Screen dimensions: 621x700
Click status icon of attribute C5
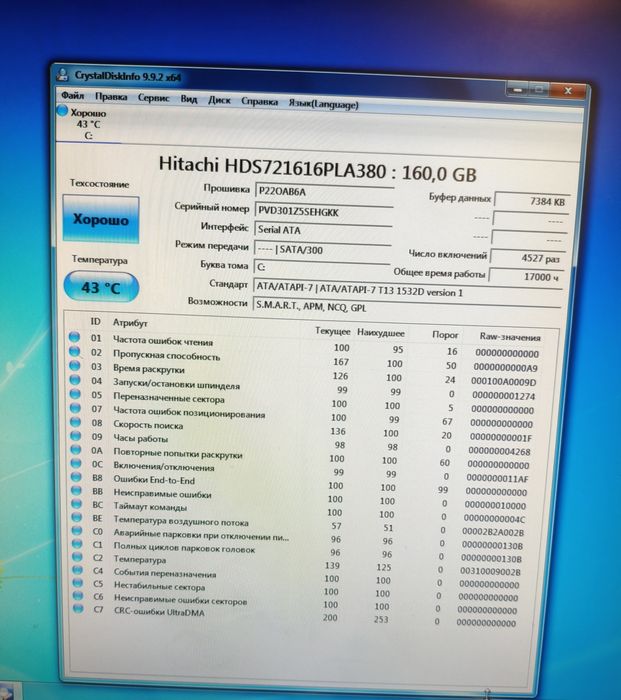78,583
